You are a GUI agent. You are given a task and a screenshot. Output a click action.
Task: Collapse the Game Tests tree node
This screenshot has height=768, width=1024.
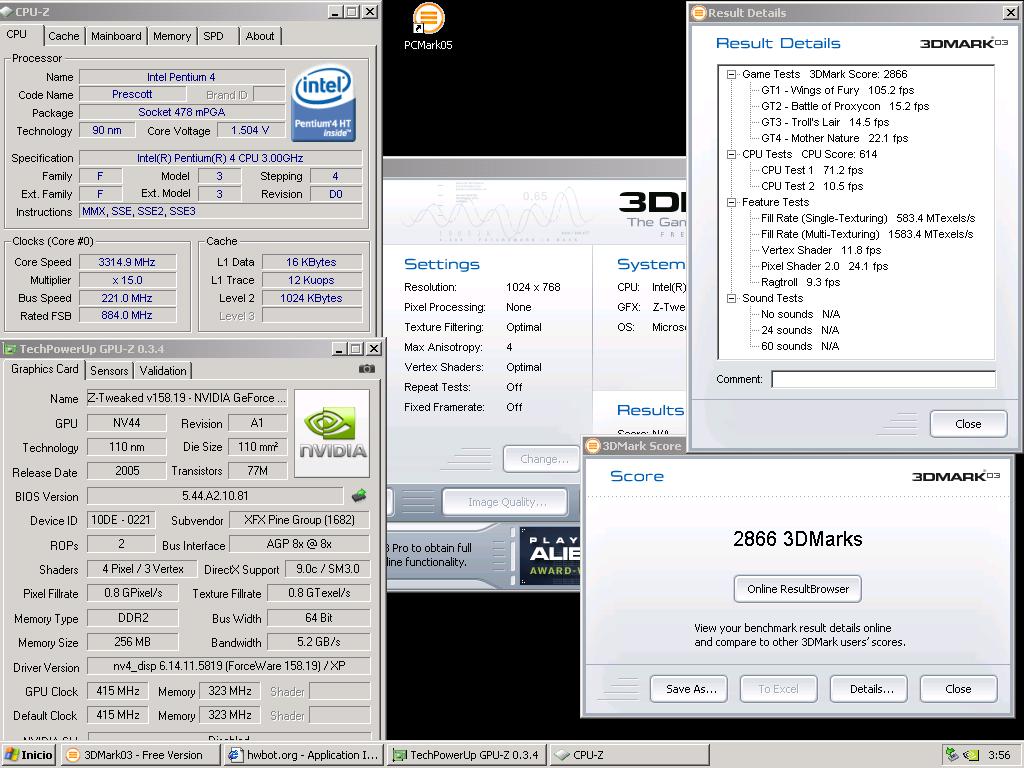tap(731, 74)
